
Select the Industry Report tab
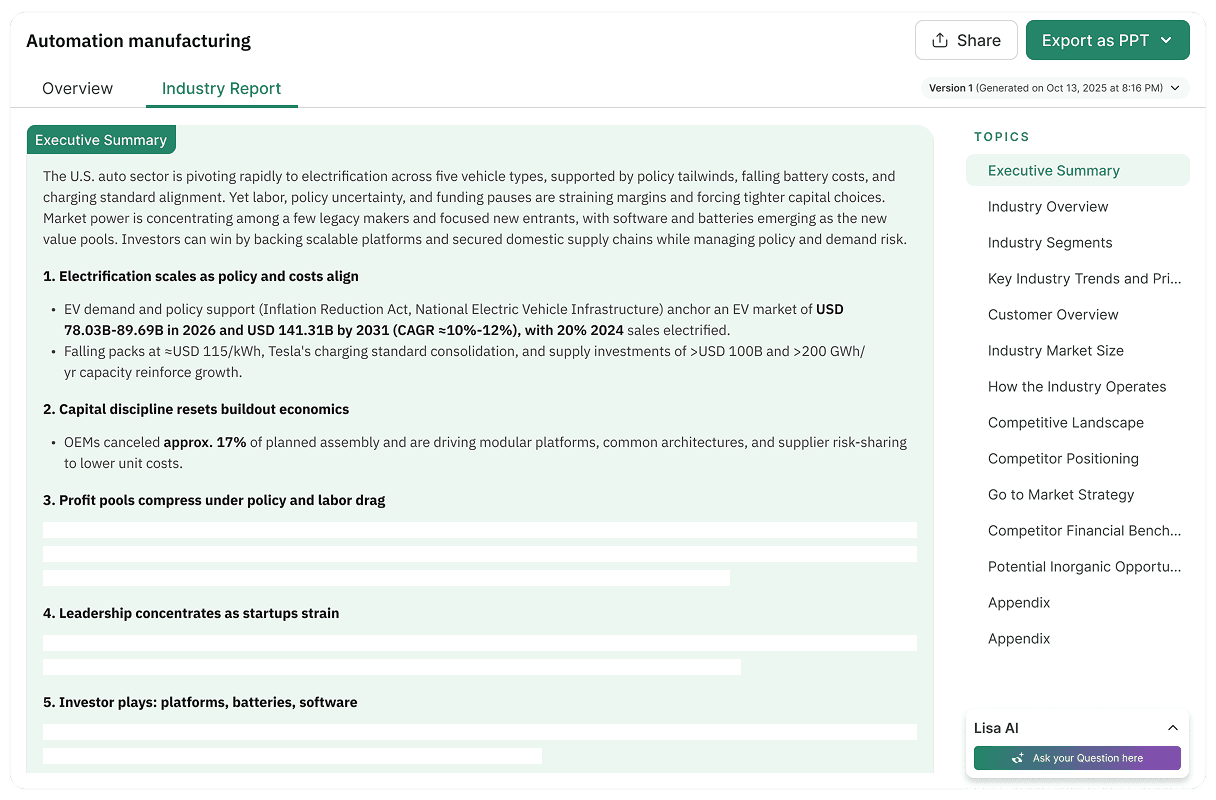click(x=222, y=88)
